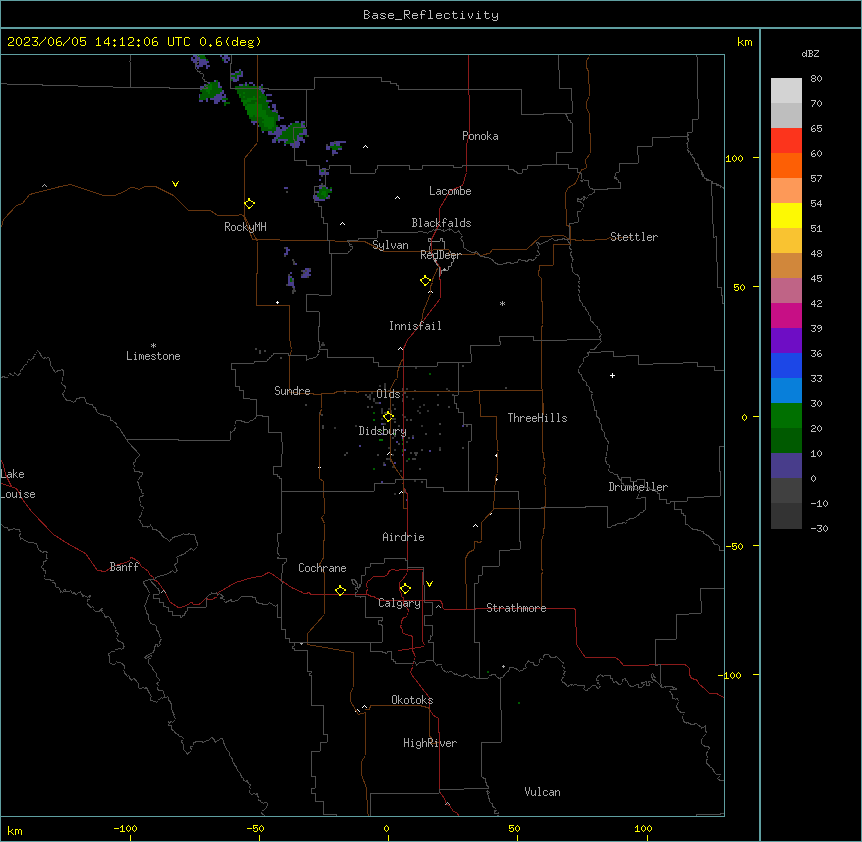The image size is (862, 842).
Task: Click the RedDeer label
Action: (440, 255)
